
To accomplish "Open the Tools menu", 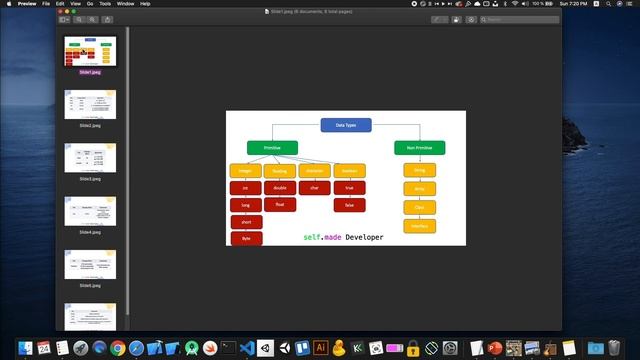I will 105,4.
